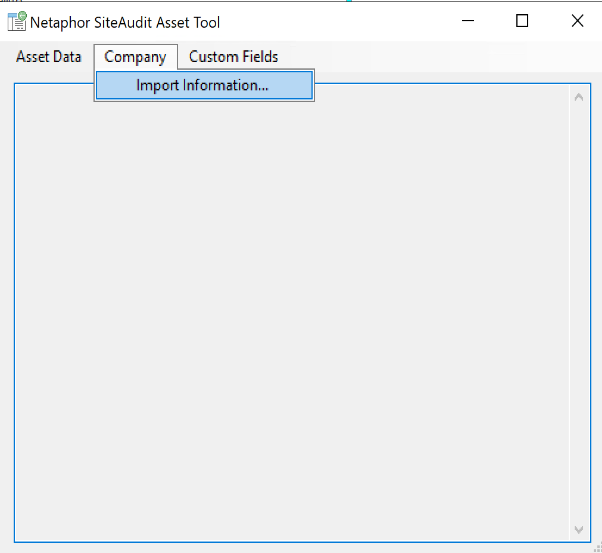The height and width of the screenshot is (553, 602).
Task: Open the Custom Fields menu
Action: coord(233,57)
